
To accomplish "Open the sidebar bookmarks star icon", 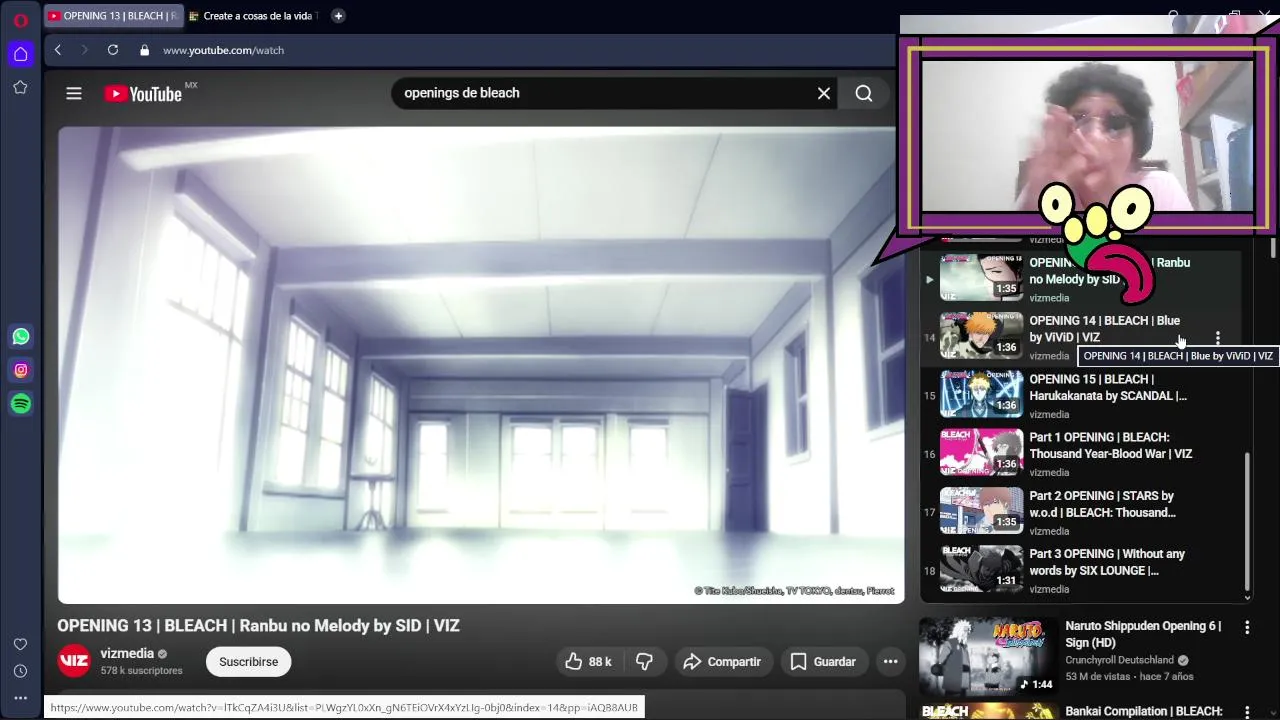I will point(20,88).
